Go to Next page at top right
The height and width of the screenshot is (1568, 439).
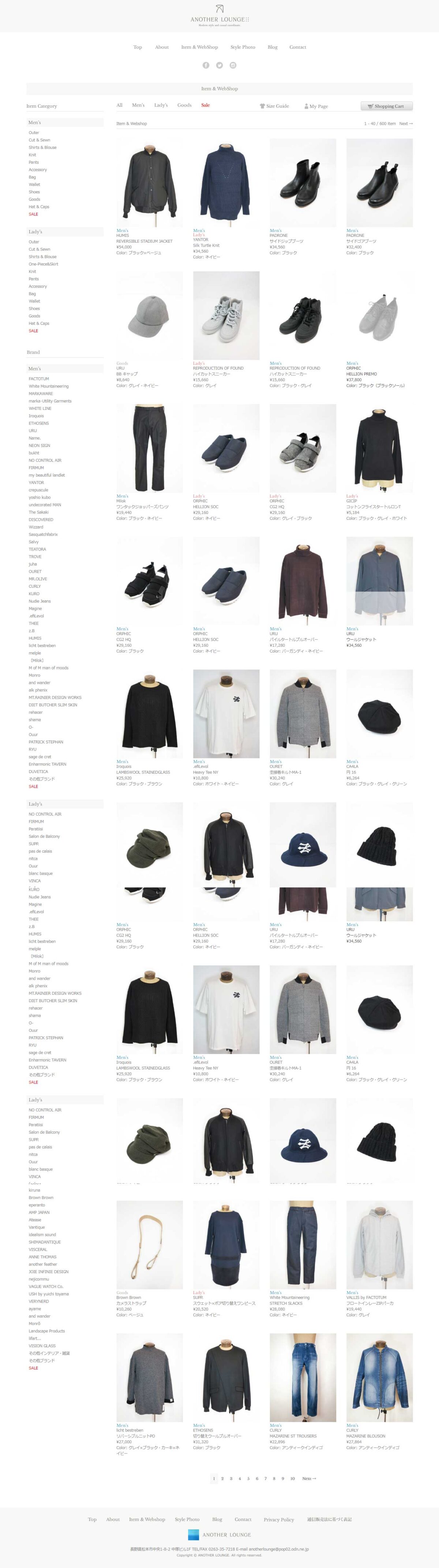pyautogui.click(x=406, y=124)
